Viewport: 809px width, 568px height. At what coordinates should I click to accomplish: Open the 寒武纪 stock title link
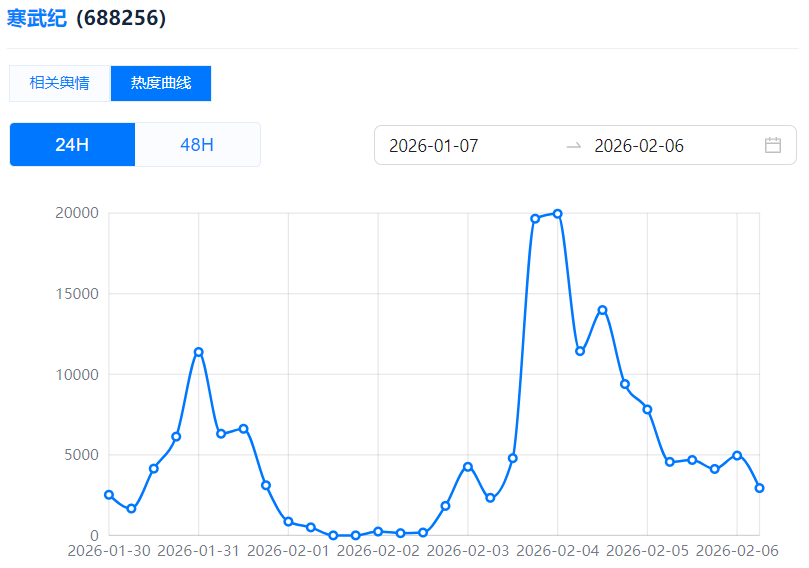pos(36,18)
